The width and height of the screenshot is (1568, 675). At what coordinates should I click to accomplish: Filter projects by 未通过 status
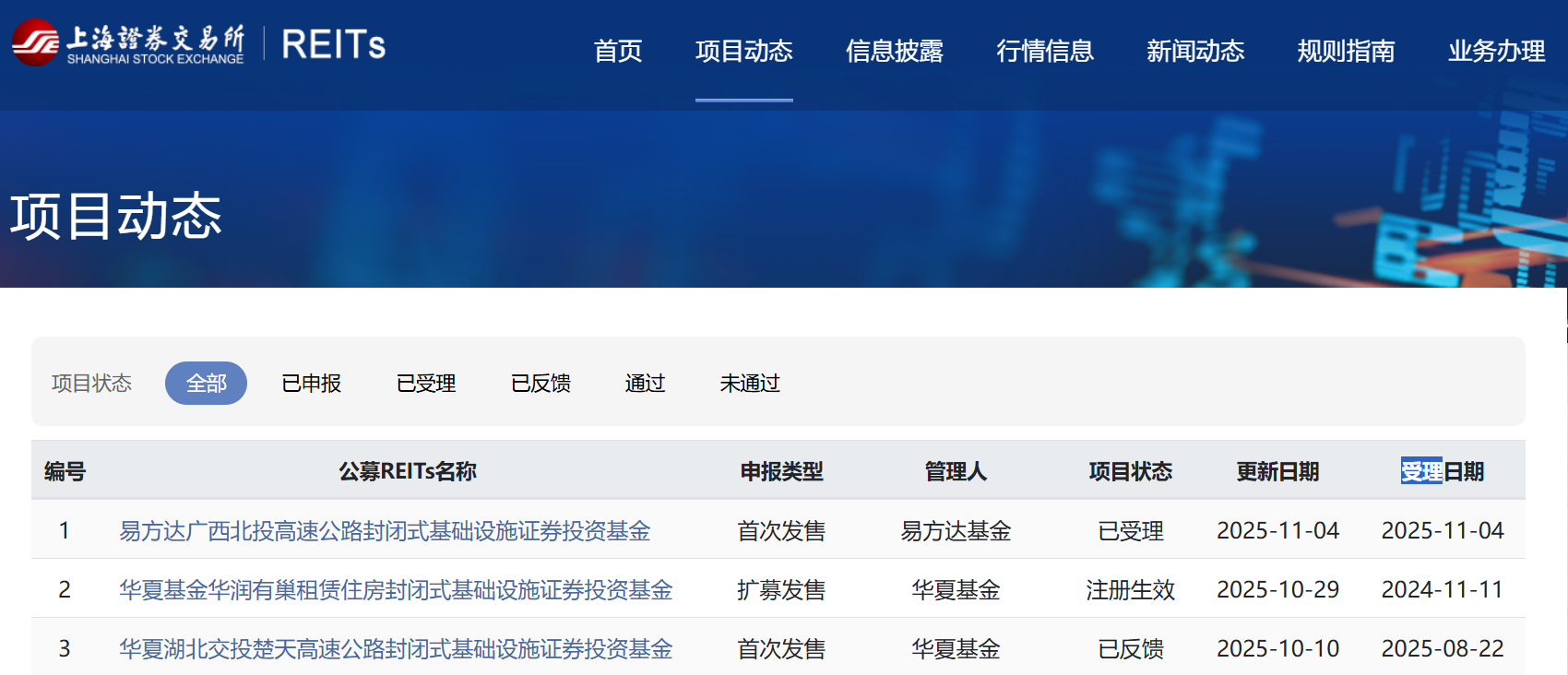point(750,383)
